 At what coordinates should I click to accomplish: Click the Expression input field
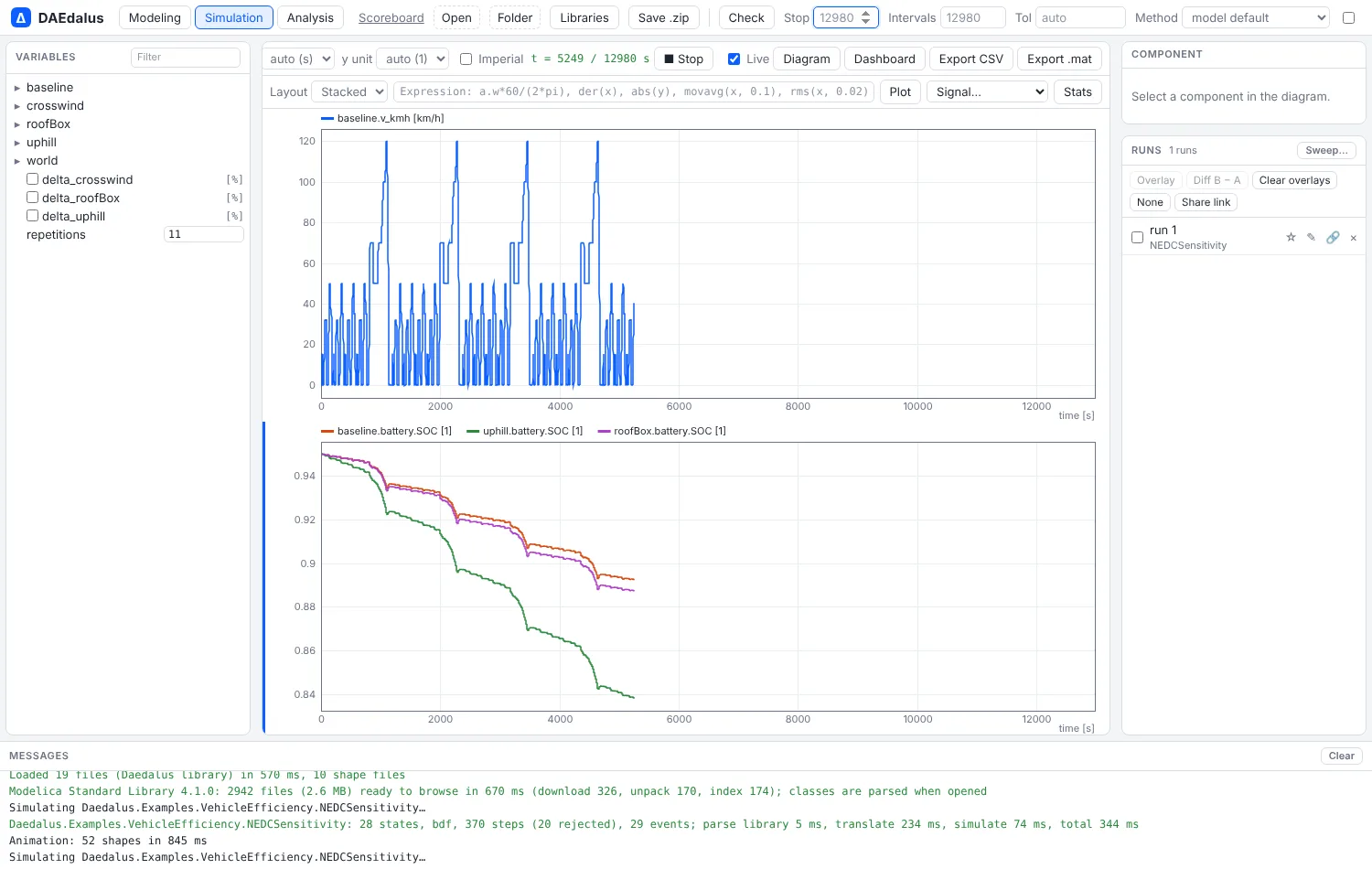633,91
